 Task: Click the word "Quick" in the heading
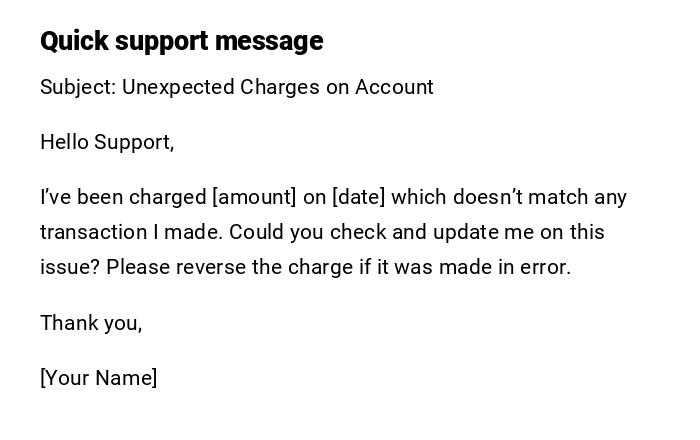73,41
